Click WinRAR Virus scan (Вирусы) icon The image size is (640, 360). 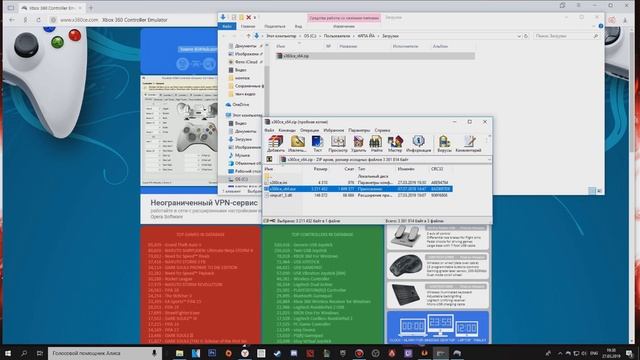click(x=444, y=144)
